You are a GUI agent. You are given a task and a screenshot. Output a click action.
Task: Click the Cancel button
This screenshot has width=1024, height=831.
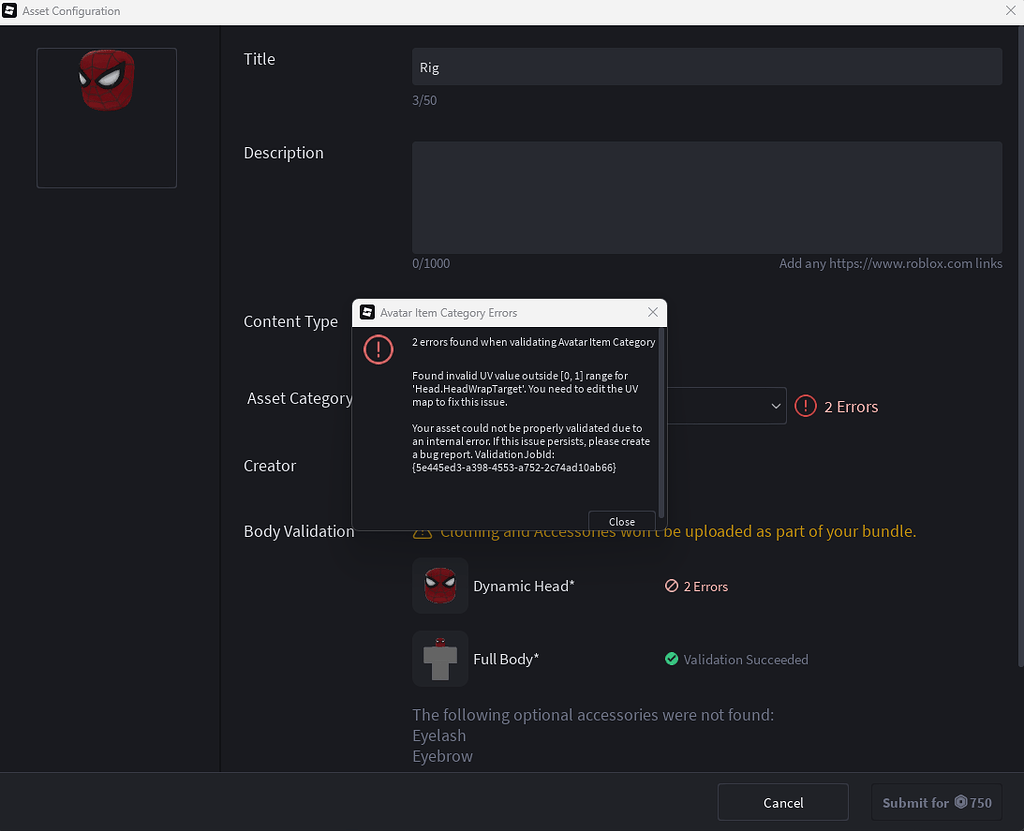coord(783,802)
